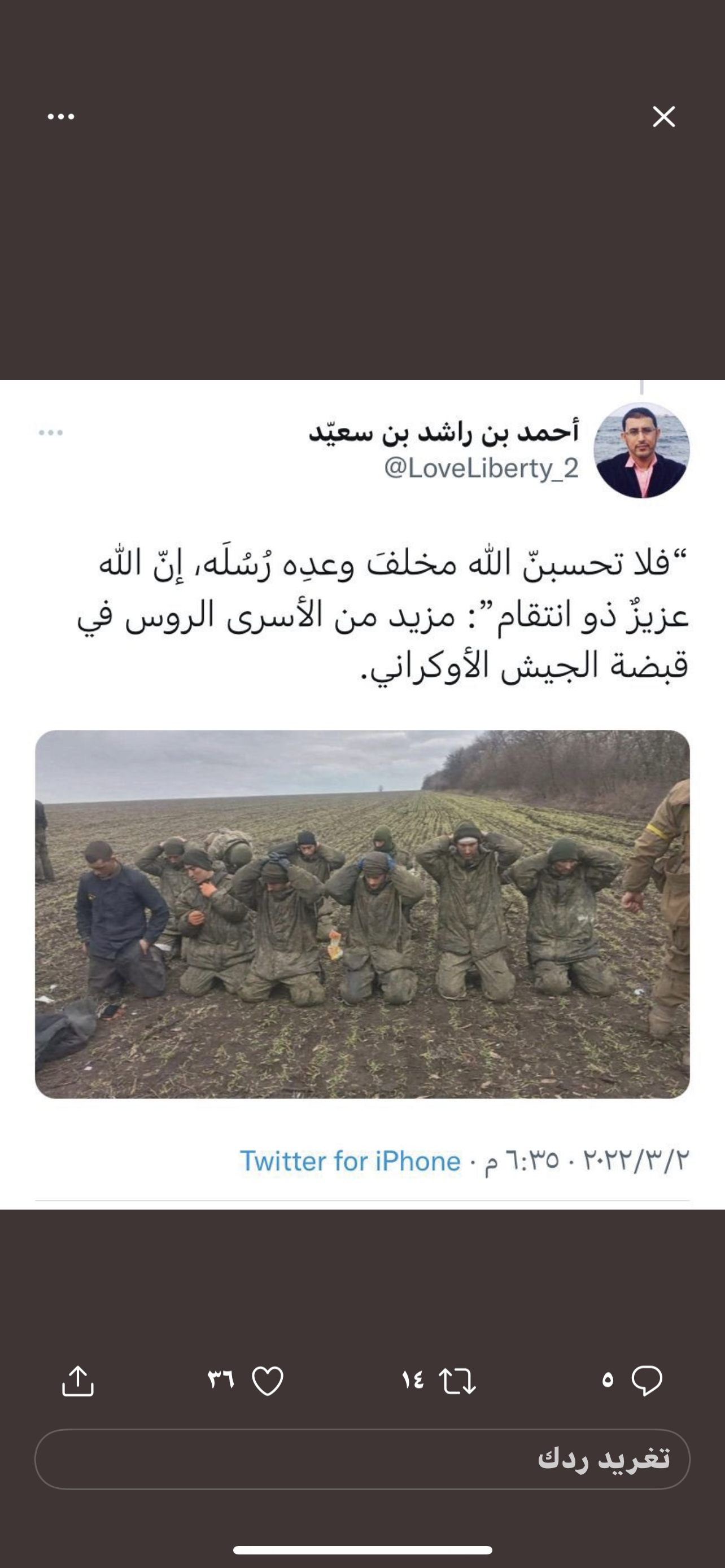The width and height of the screenshot is (725, 1568).
Task: Close the image viewer with the X
Action: pyautogui.click(x=663, y=116)
